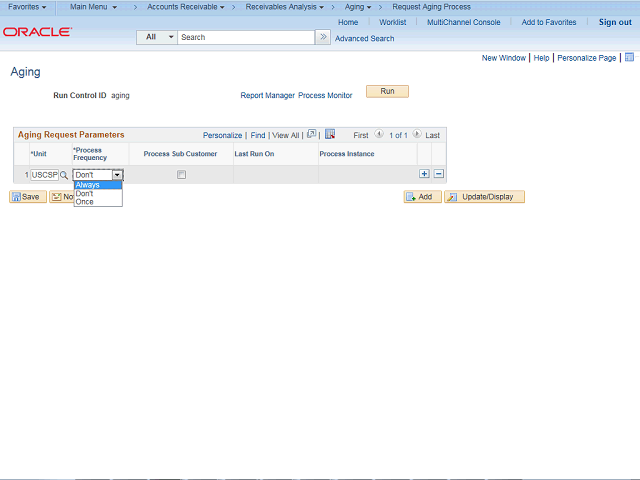The height and width of the screenshot is (480, 640).
Task: Click the Process Sub Customer header
Action: click(x=180, y=154)
